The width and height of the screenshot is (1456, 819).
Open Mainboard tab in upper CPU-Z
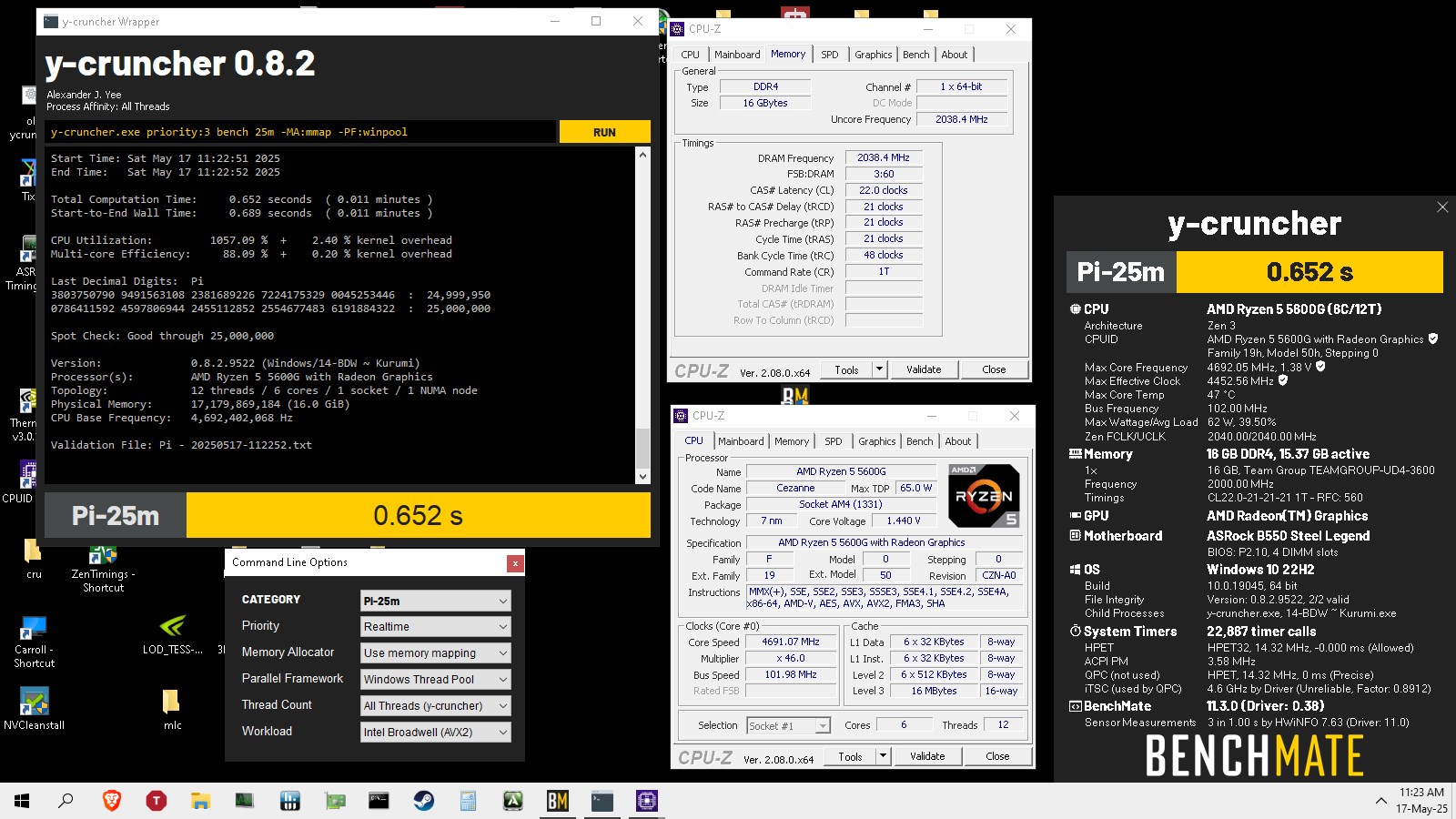(x=737, y=55)
